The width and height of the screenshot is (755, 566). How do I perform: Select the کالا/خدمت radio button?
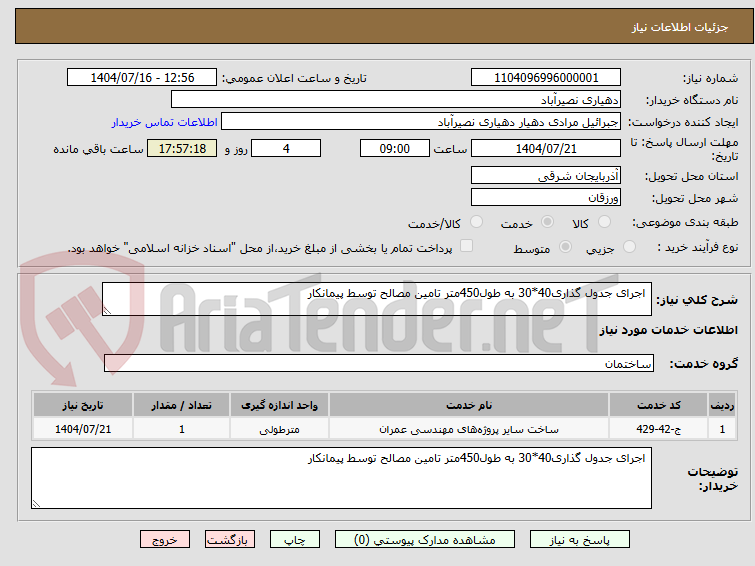point(476,222)
